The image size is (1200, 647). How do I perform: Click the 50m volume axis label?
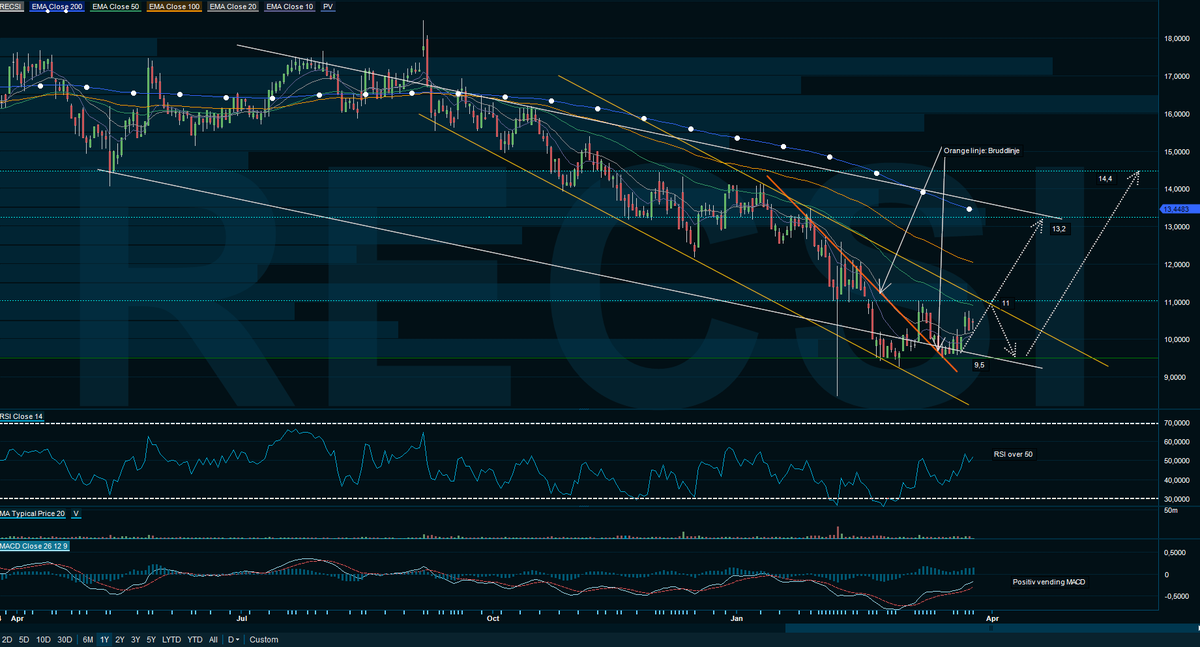(x=1169, y=510)
